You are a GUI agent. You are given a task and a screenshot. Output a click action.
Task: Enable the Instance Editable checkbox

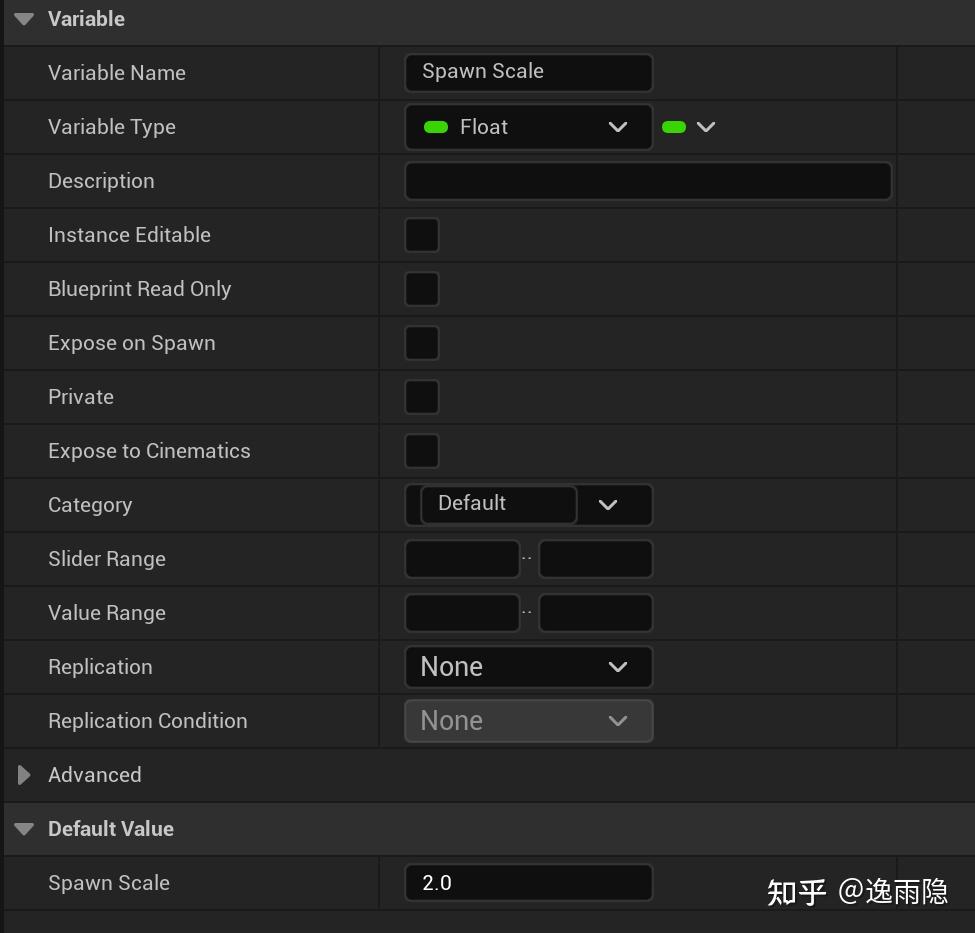421,234
